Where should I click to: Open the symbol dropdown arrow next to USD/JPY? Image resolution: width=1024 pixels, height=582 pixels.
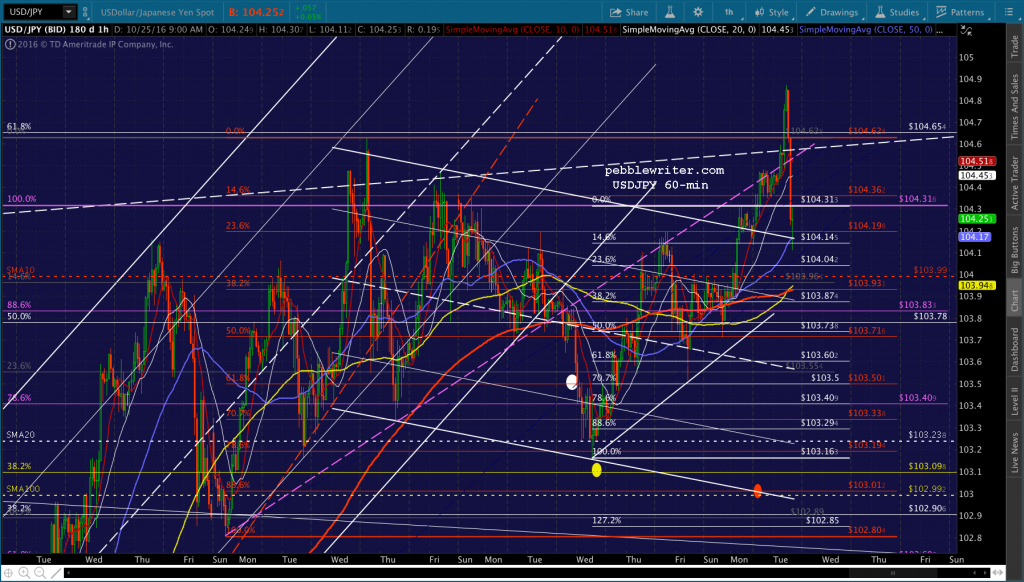tap(69, 12)
